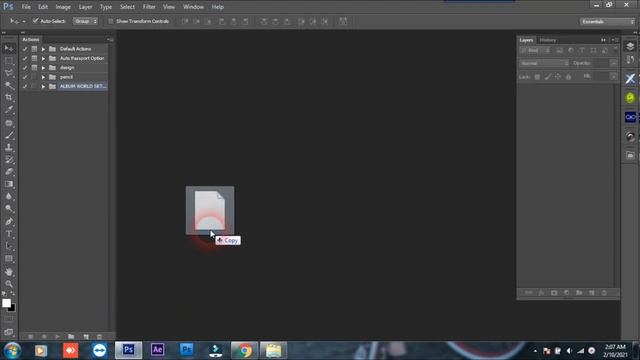Image resolution: width=640 pixels, height=360 pixels.
Task: Click Begin recording icon in Actions panel
Action: (44, 337)
